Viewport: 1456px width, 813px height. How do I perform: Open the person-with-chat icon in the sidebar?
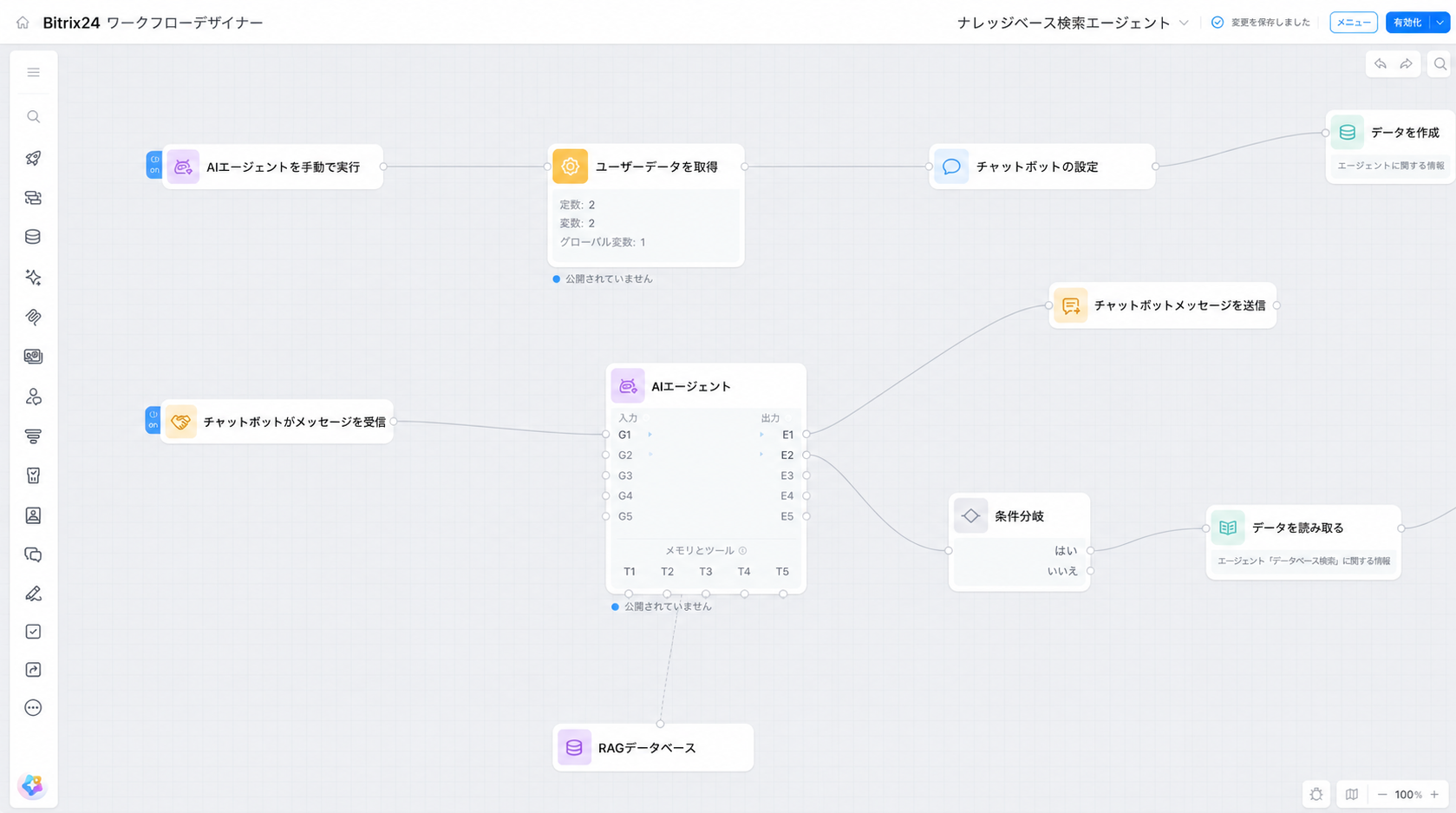point(33,397)
